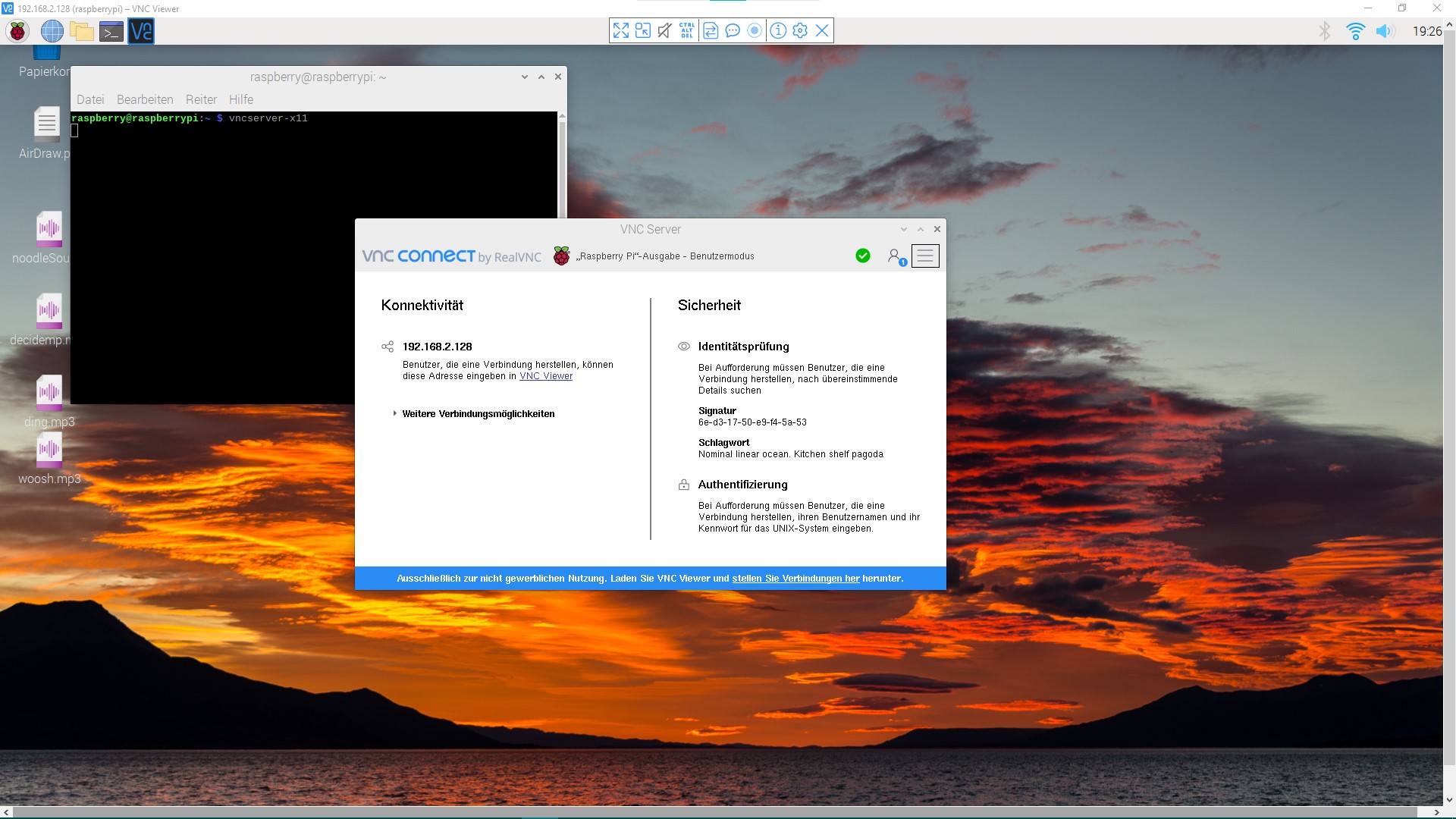This screenshot has width=1456, height=819.
Task: Open Raspberry Pi applications menu
Action: (x=17, y=31)
